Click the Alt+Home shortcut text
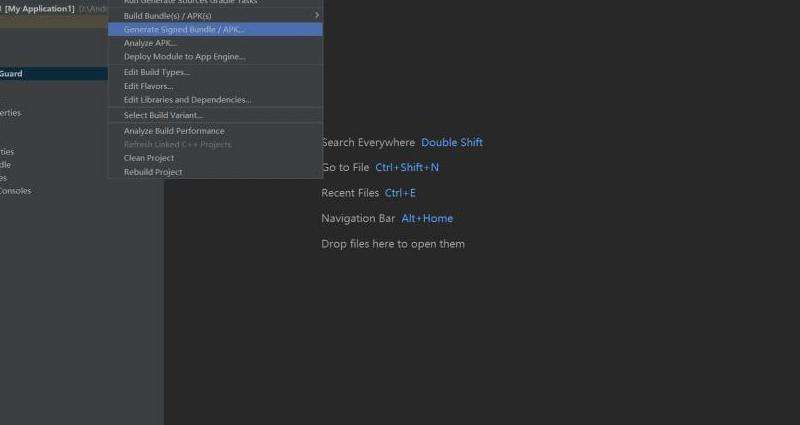 click(x=427, y=218)
